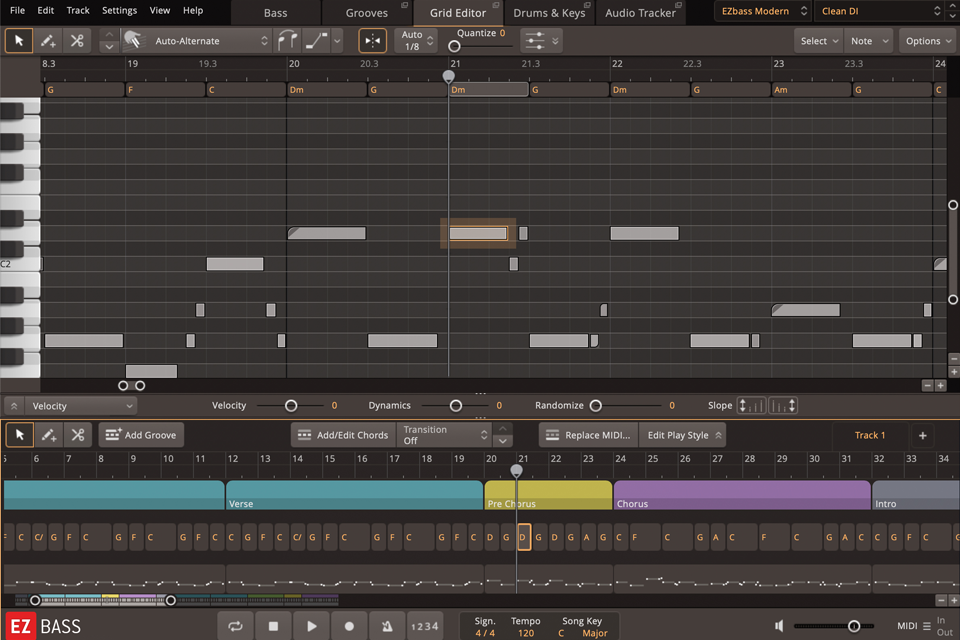This screenshot has height=640, width=960.
Task: Click the note articulation icon beside Auto-Alternate
Action: click(290, 41)
